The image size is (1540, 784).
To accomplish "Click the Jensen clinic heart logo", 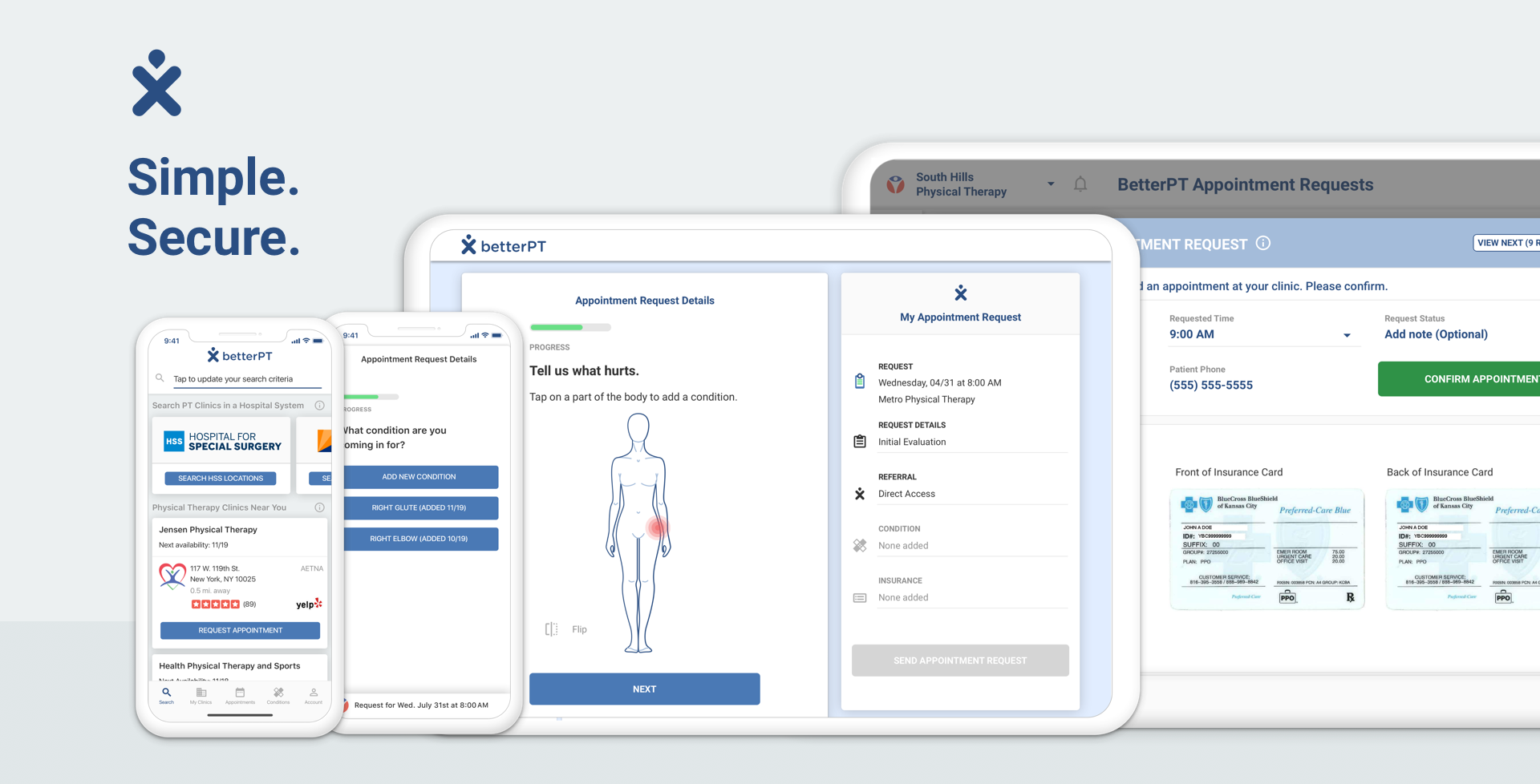I will (172, 576).
